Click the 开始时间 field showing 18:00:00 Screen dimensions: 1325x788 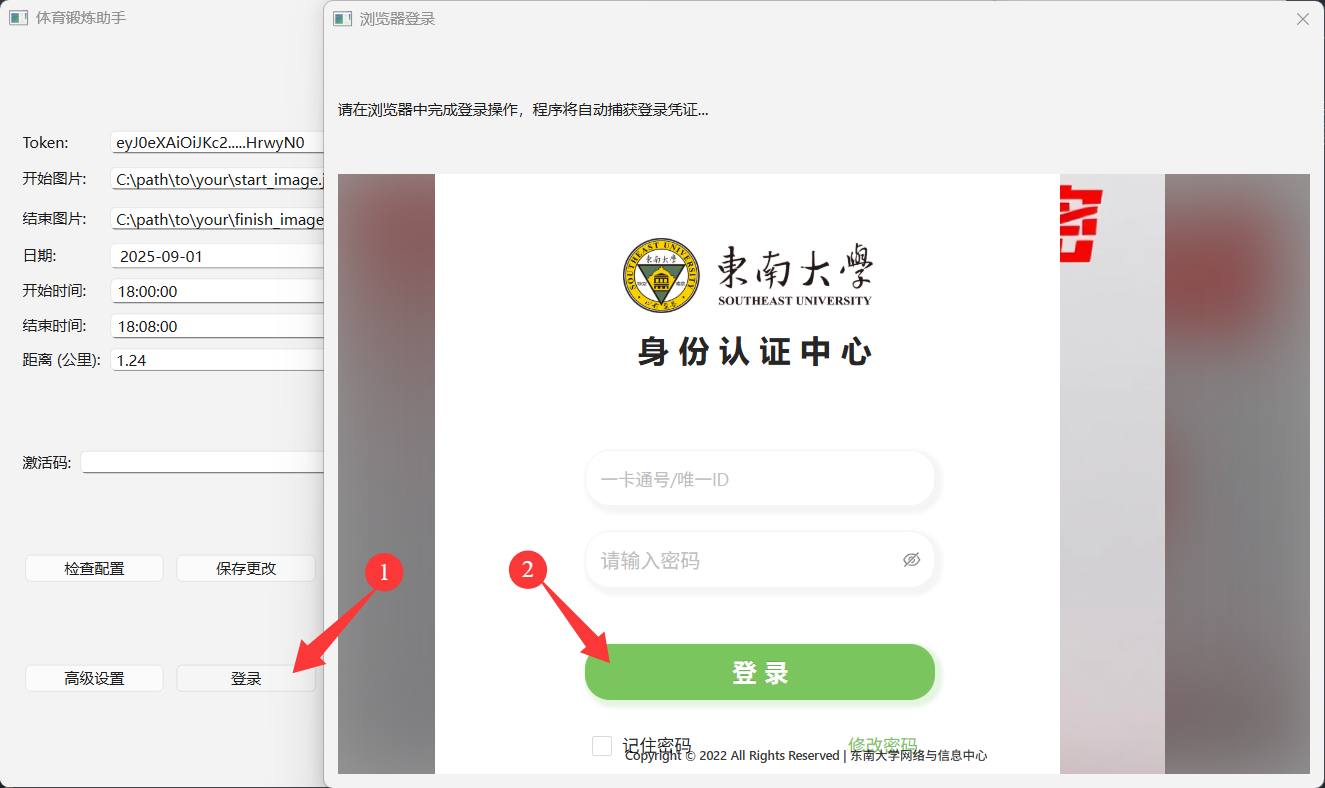point(218,292)
